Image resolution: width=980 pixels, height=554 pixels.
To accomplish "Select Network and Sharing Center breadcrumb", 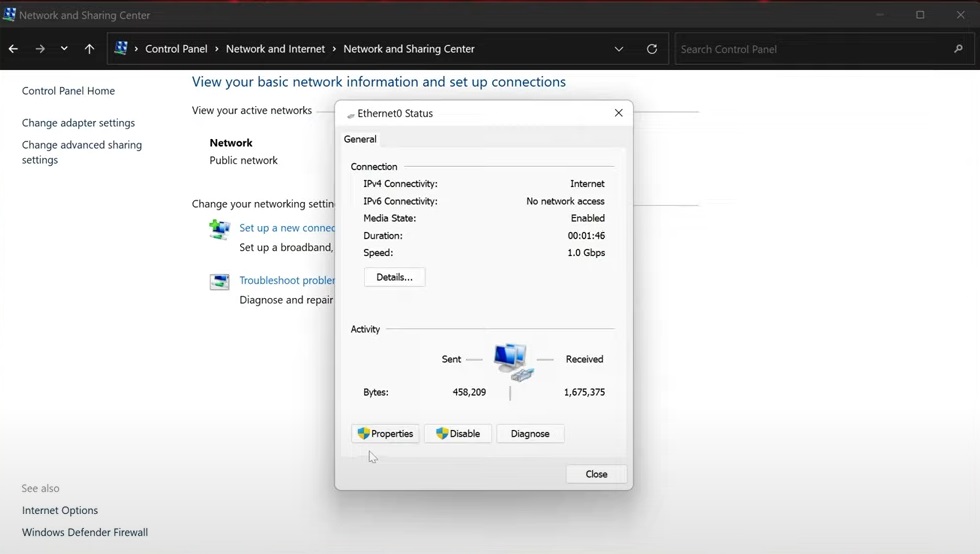I will pos(409,49).
